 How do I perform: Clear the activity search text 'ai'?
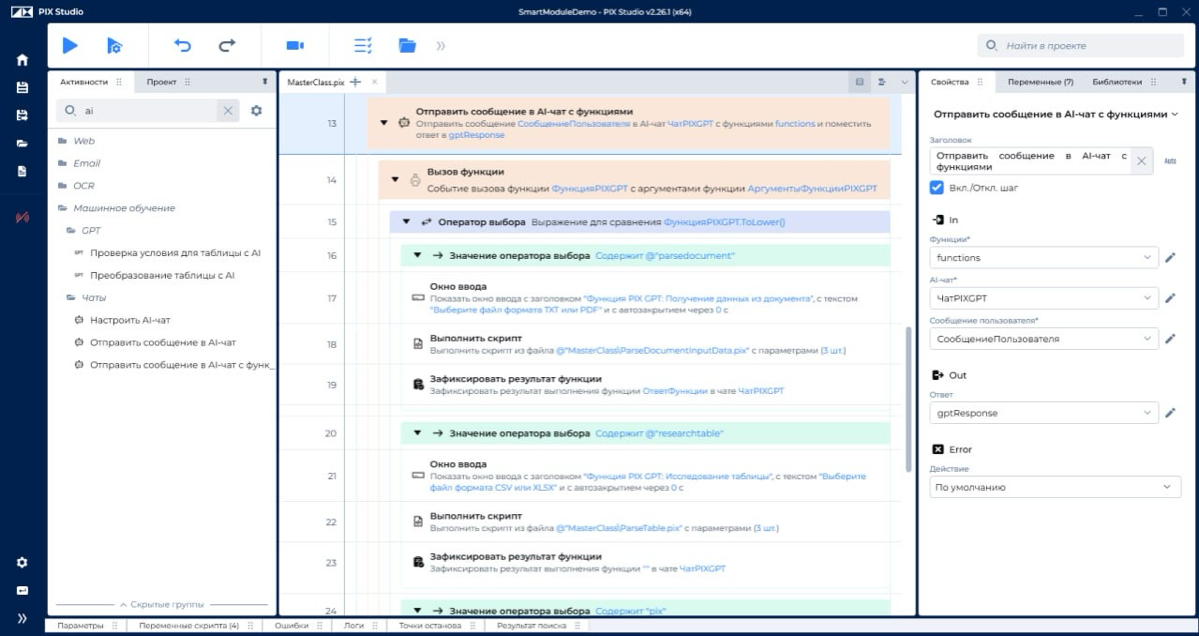click(228, 111)
